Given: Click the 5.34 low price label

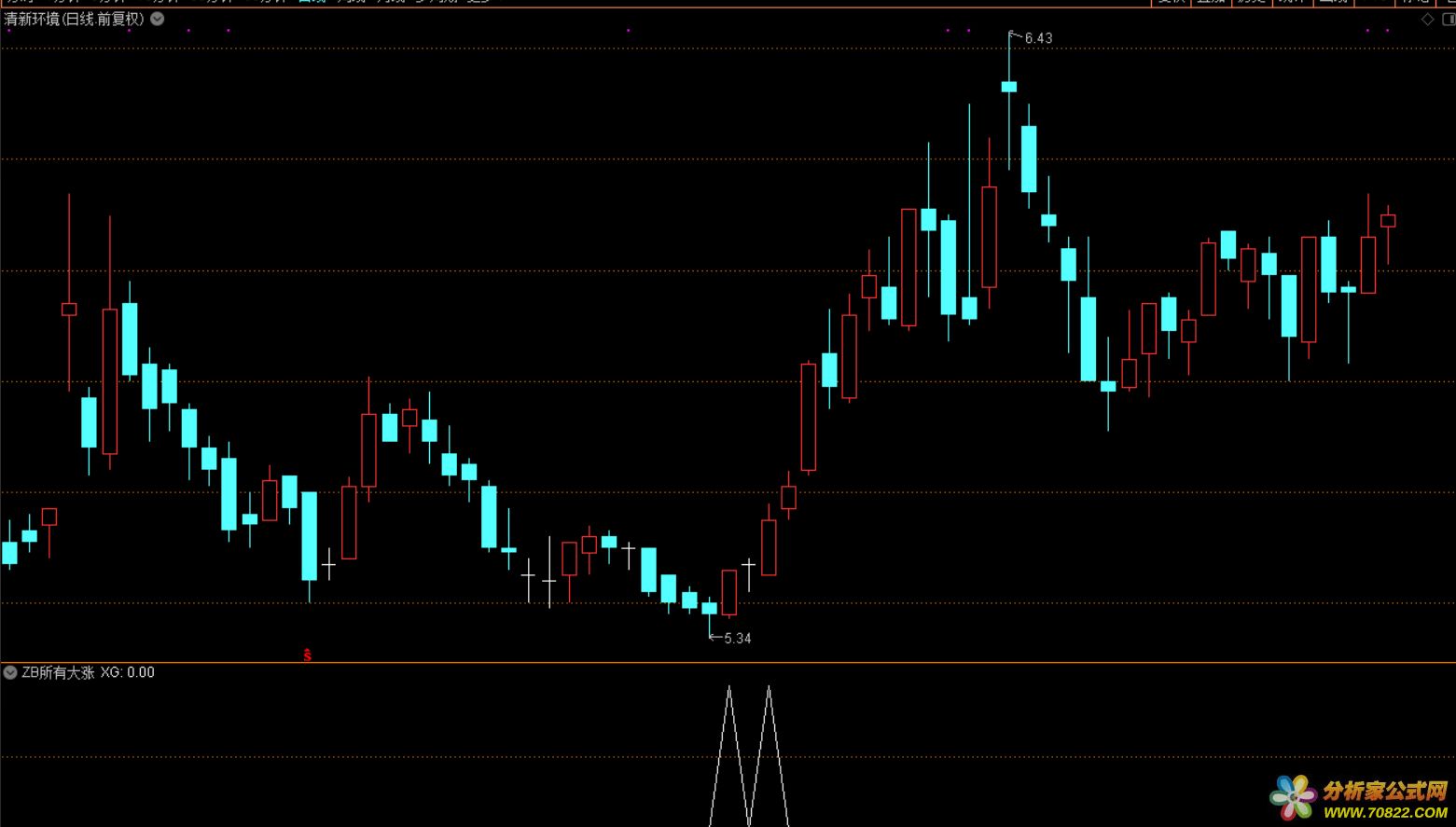Looking at the screenshot, I should click(737, 639).
